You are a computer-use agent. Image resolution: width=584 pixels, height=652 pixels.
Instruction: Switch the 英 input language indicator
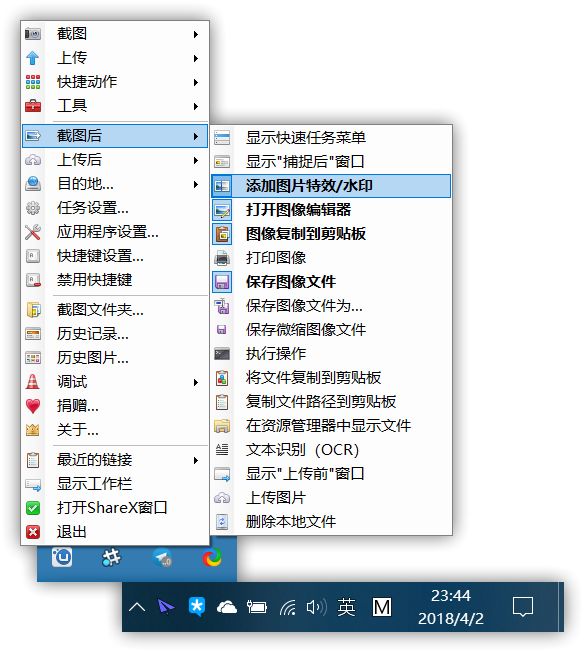click(x=346, y=608)
